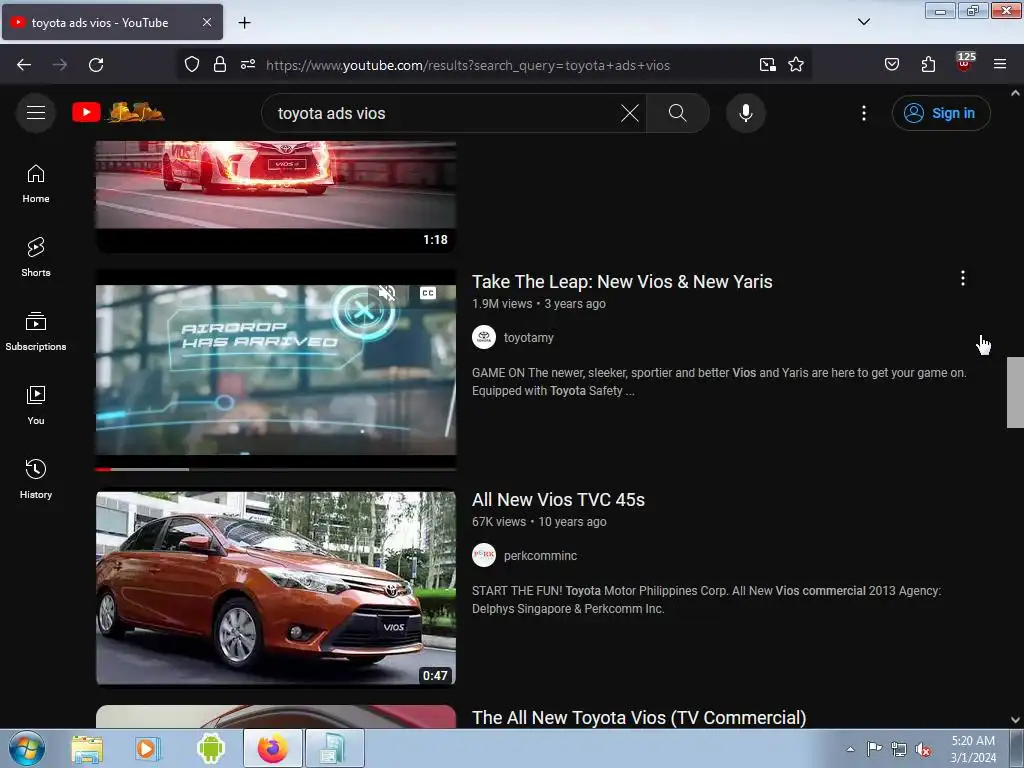Unmute the Take The Leap preview

click(x=387, y=293)
